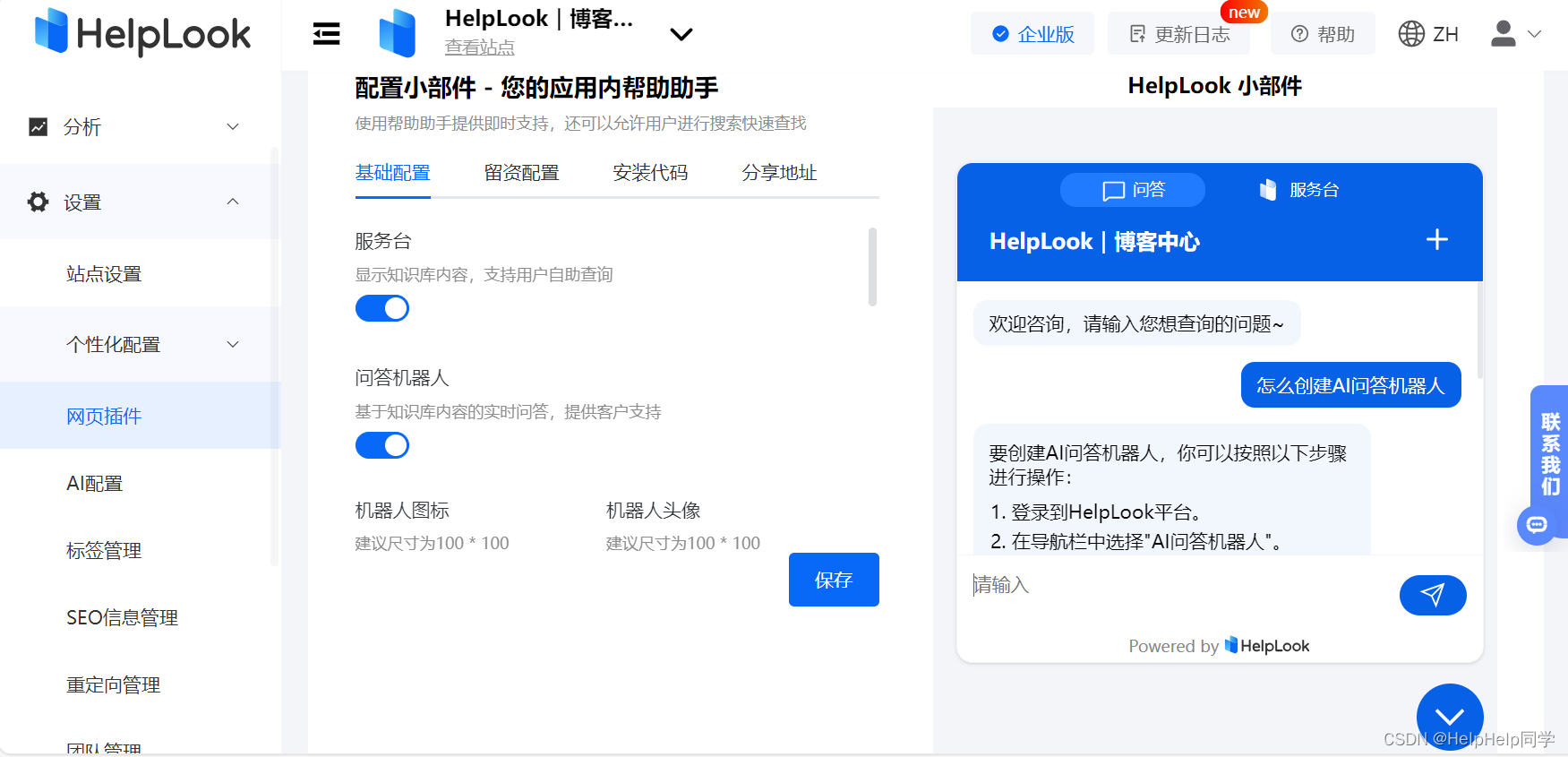Viewport: 1568px width, 757px height.
Task: Click the send paper-plane button
Action: [x=1433, y=595]
